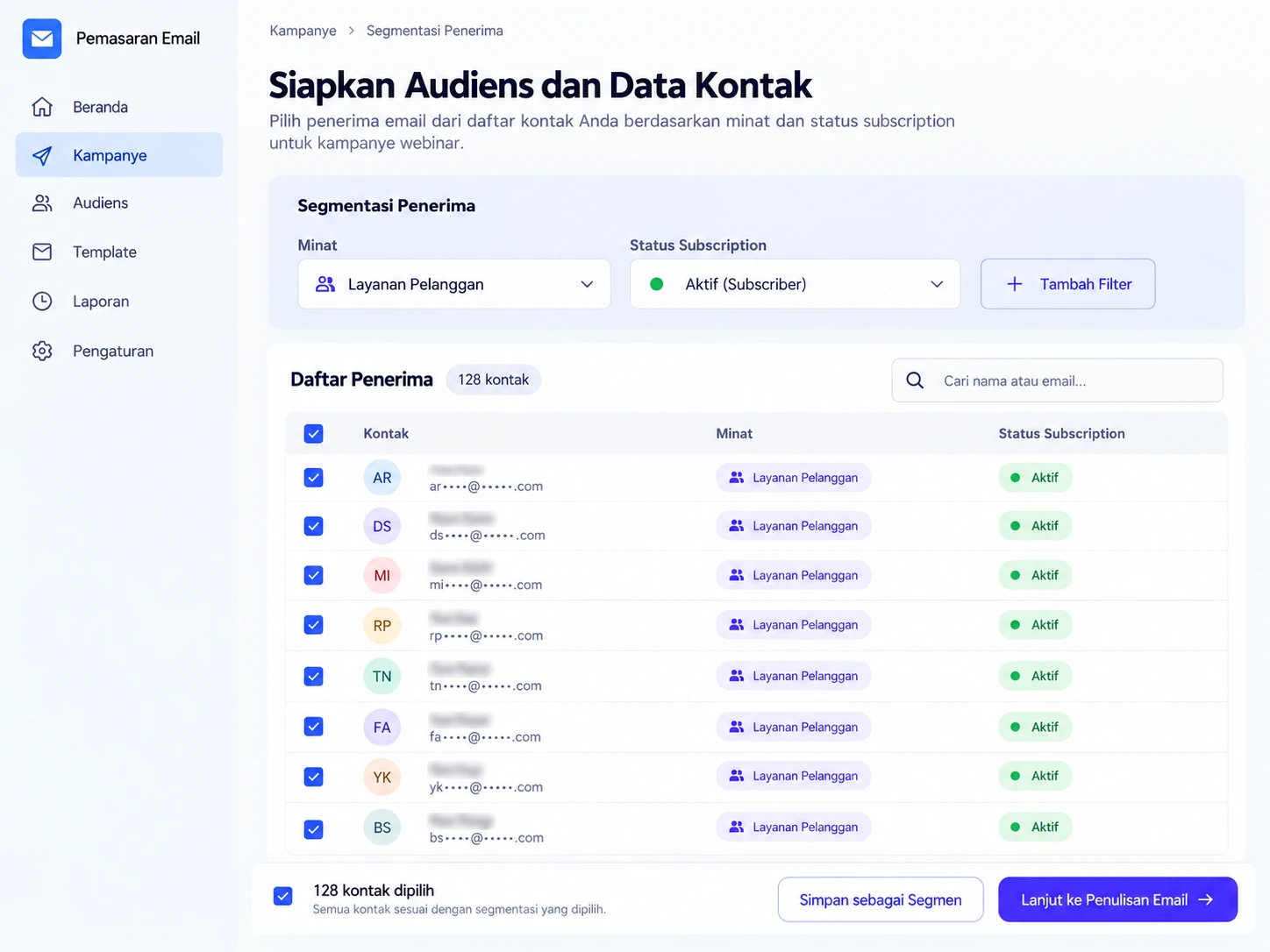The width and height of the screenshot is (1270, 952).
Task: Open the Minat Layanan Pelanggan dropdown
Action: [454, 284]
